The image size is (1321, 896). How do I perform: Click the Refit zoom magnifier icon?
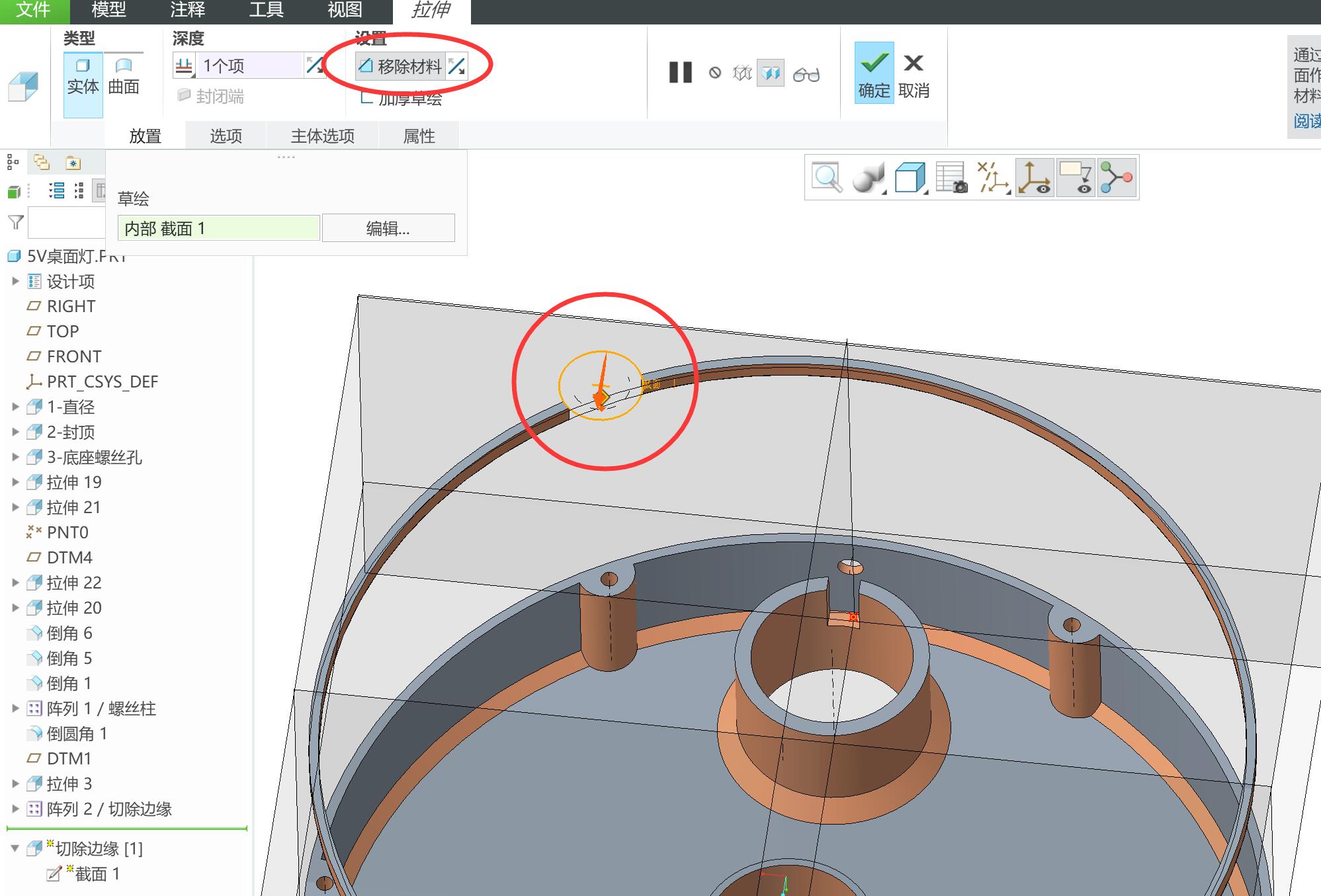tap(828, 177)
